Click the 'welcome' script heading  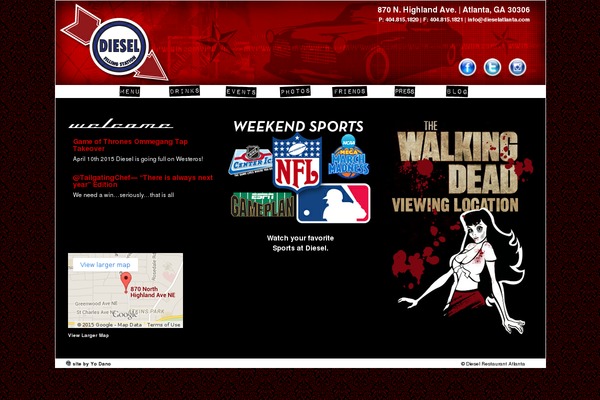pos(121,124)
